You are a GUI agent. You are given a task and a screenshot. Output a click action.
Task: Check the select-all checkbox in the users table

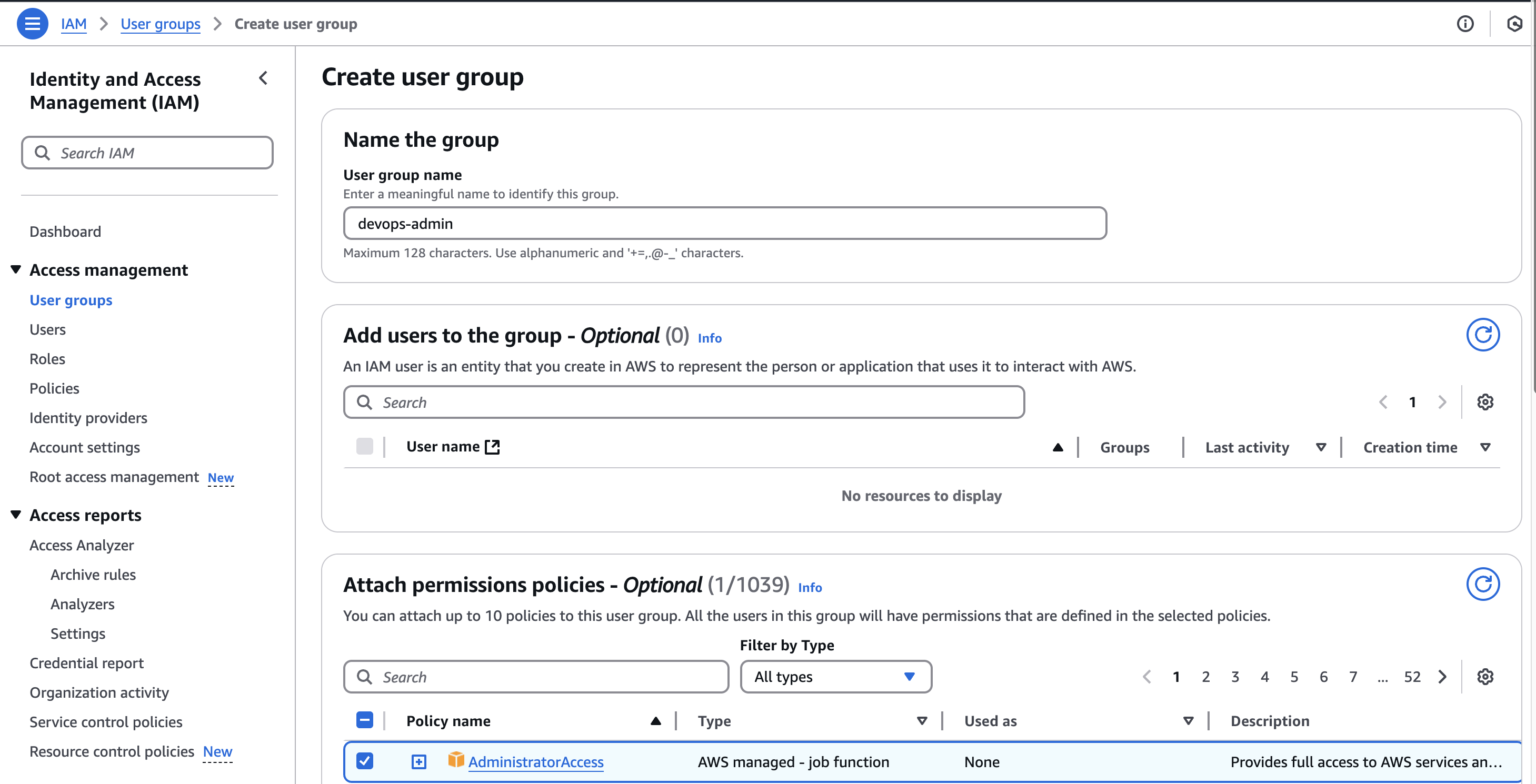coord(365,446)
